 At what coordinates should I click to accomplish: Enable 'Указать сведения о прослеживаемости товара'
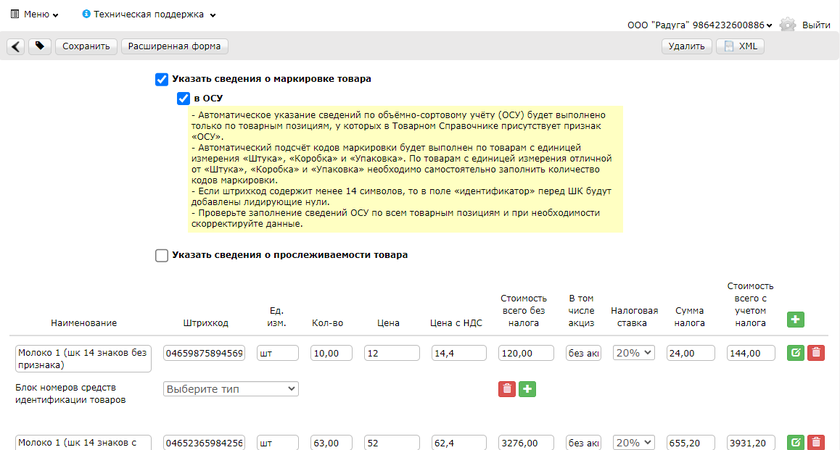pos(162,255)
